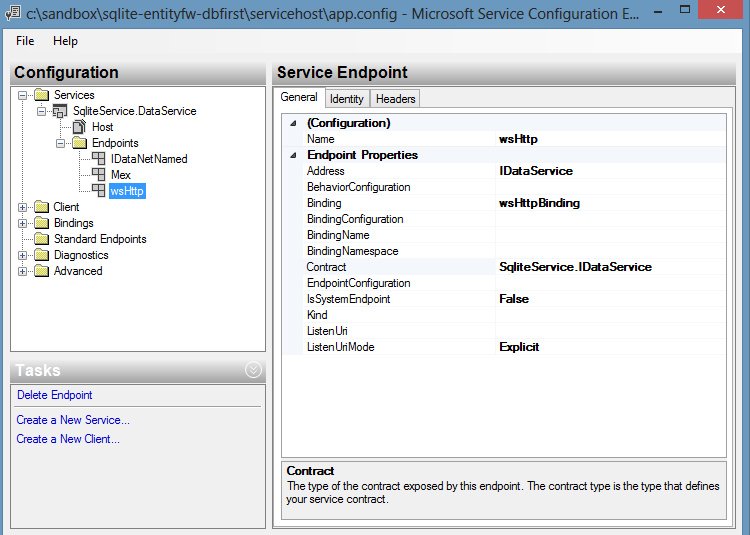Click the Endpoints folder icon
The image size is (750, 535).
click(x=79, y=143)
